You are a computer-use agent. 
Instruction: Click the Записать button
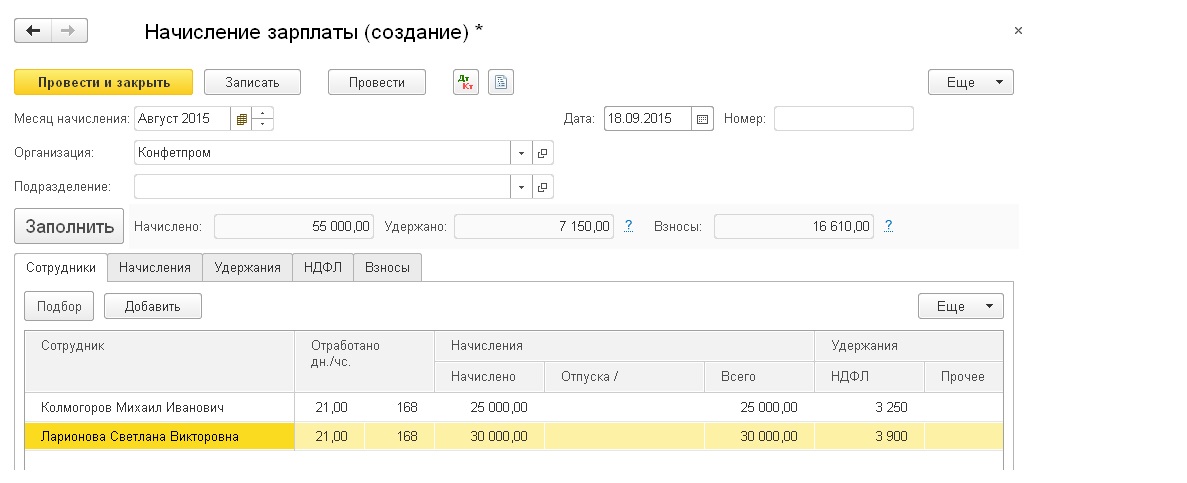[252, 83]
